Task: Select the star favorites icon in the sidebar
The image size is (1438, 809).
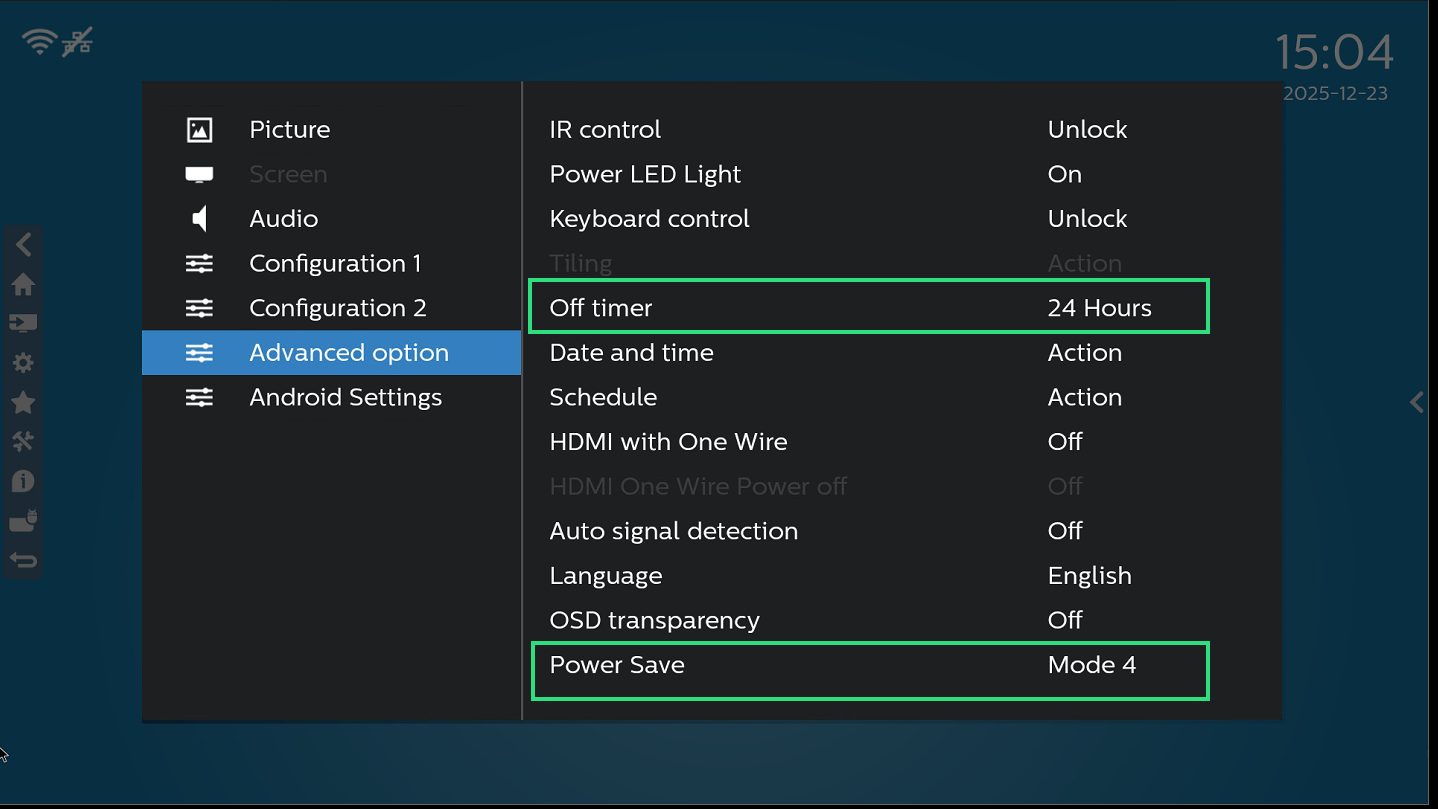Action: pyautogui.click(x=23, y=403)
